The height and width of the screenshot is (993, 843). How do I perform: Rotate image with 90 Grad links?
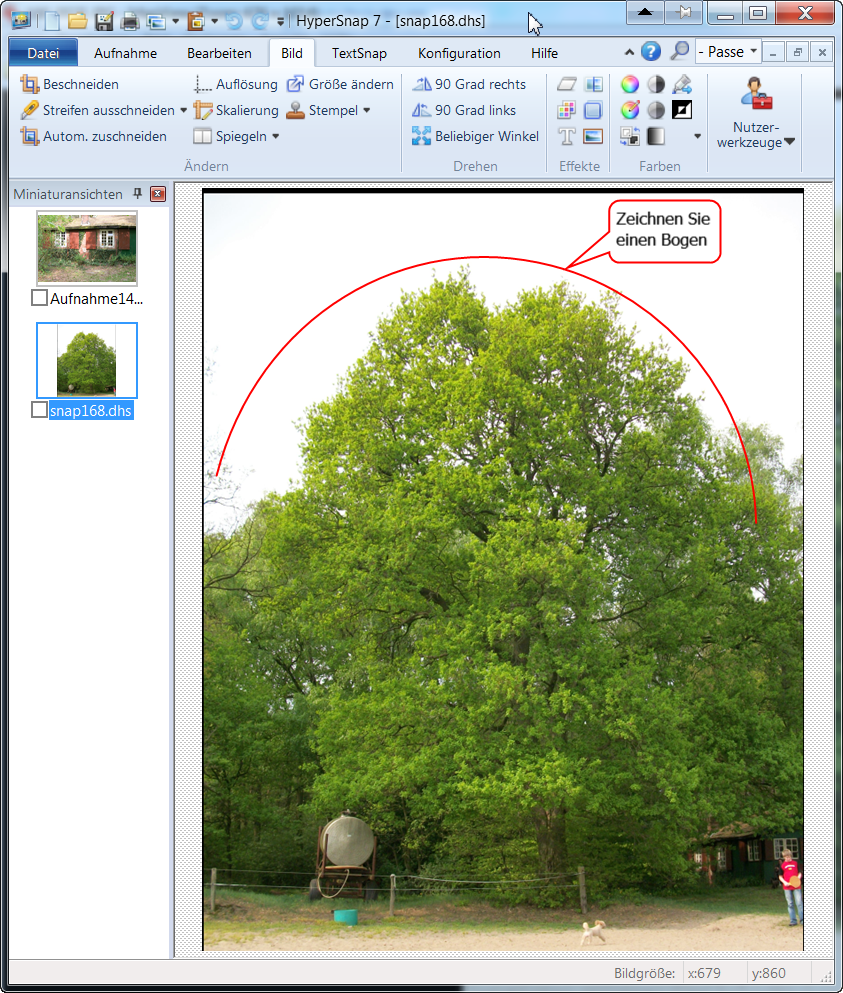click(x=464, y=110)
